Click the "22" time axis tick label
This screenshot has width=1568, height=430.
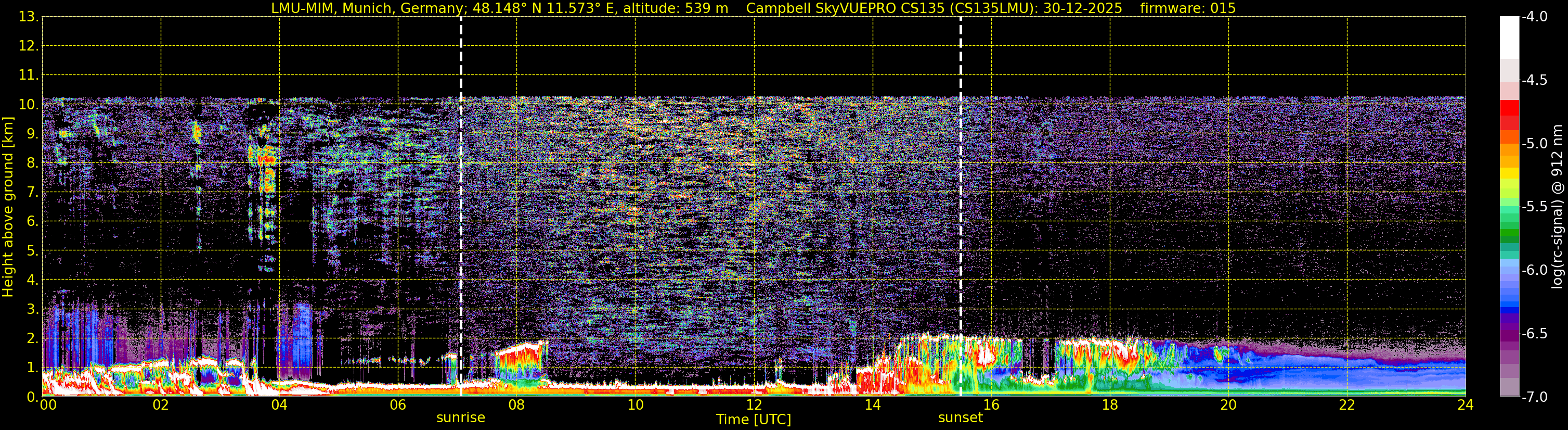point(1347,405)
